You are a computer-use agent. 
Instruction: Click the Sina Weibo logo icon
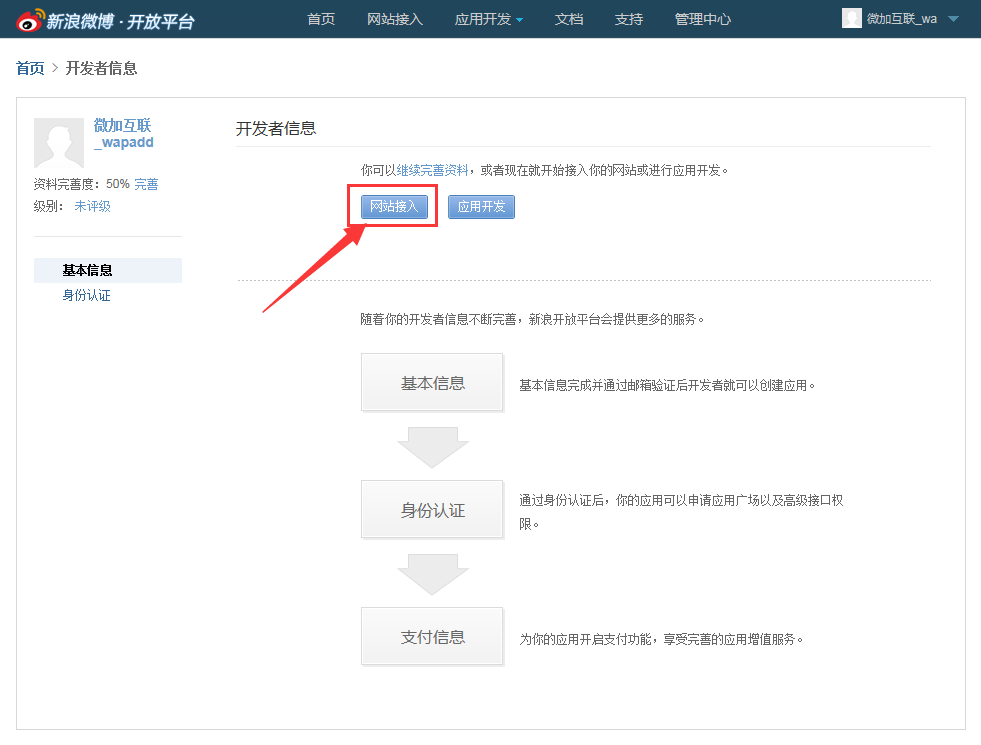(x=30, y=19)
